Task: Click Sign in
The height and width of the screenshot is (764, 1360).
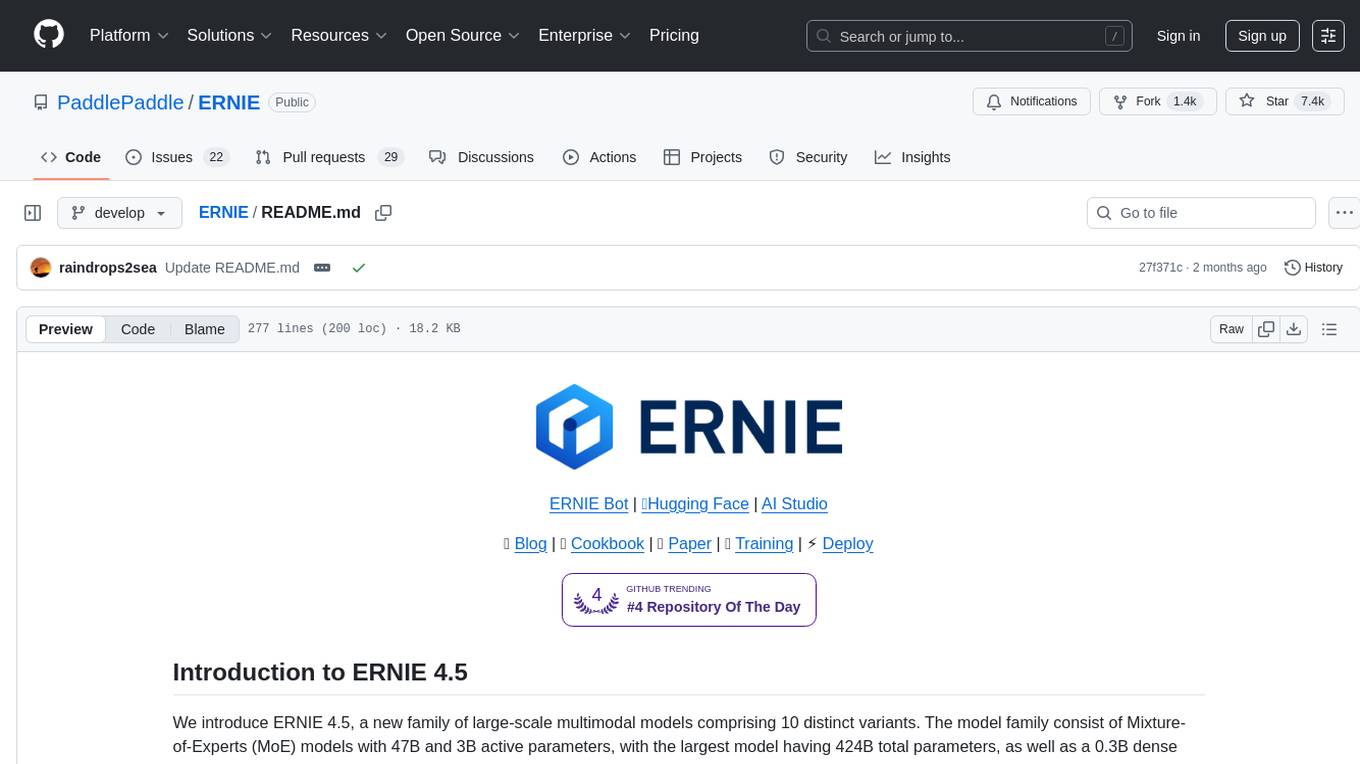Action: tap(1178, 36)
